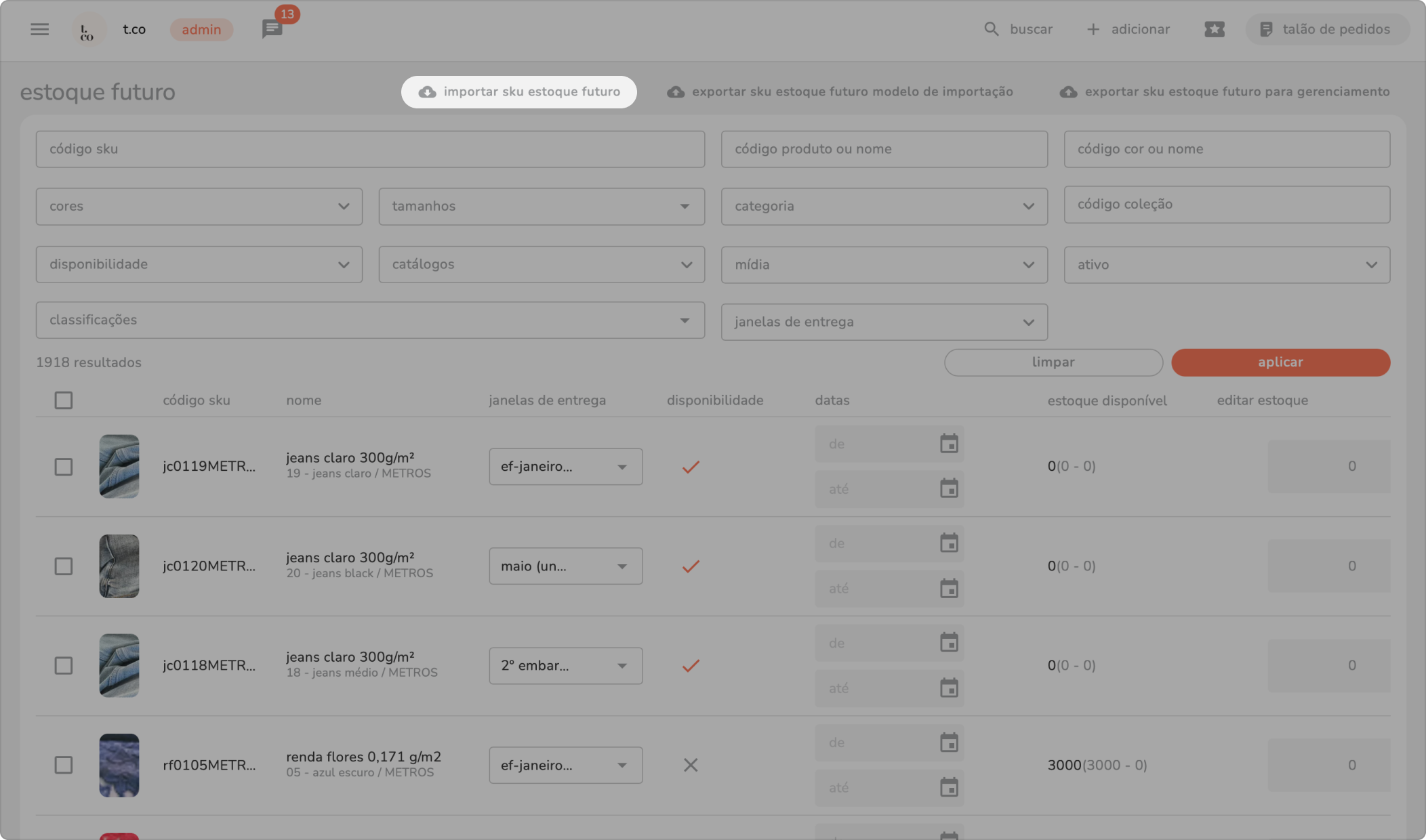Check the box for rf0105METR row
The width and height of the screenshot is (1426, 840).
63,765
